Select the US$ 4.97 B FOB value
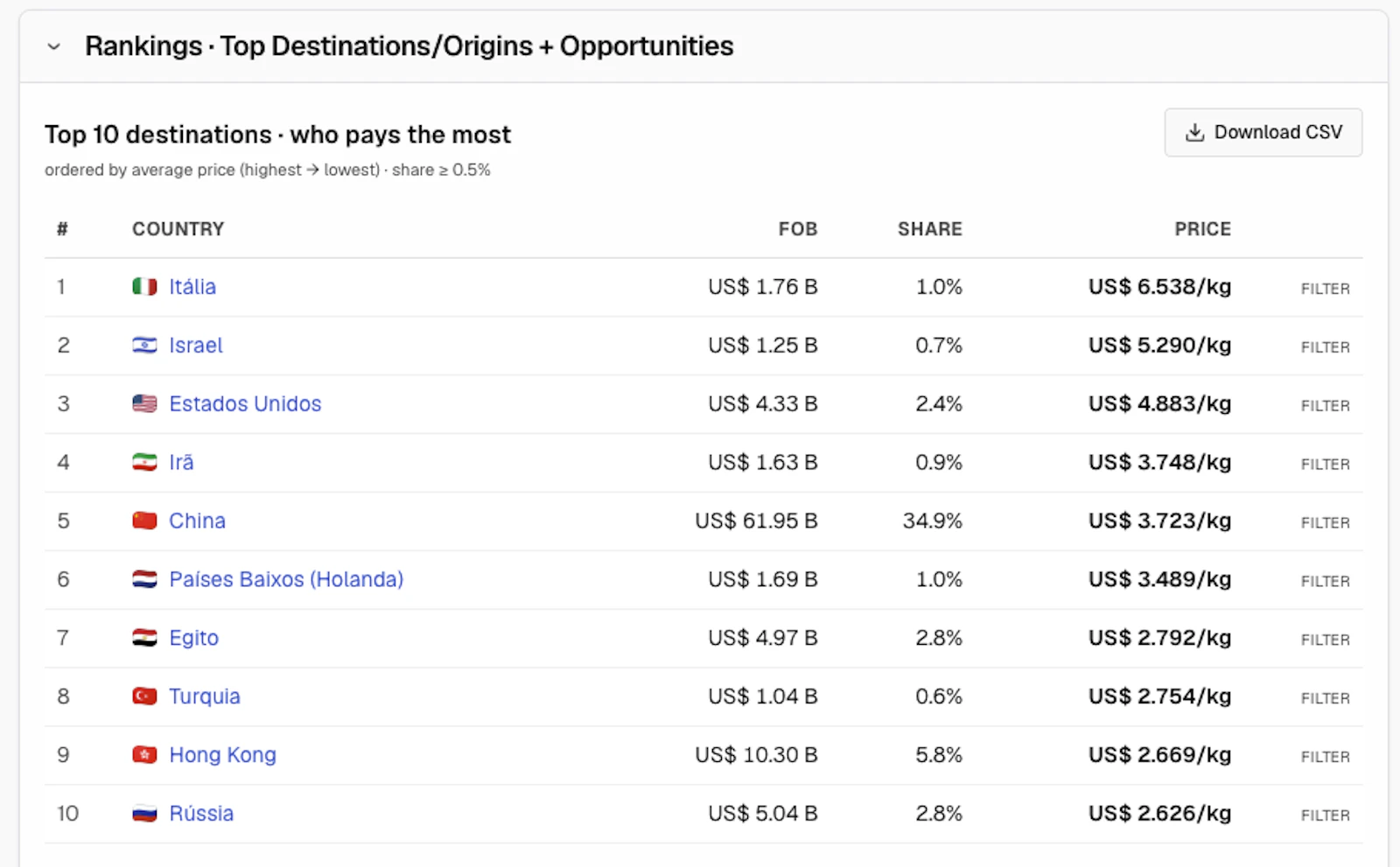 click(763, 638)
